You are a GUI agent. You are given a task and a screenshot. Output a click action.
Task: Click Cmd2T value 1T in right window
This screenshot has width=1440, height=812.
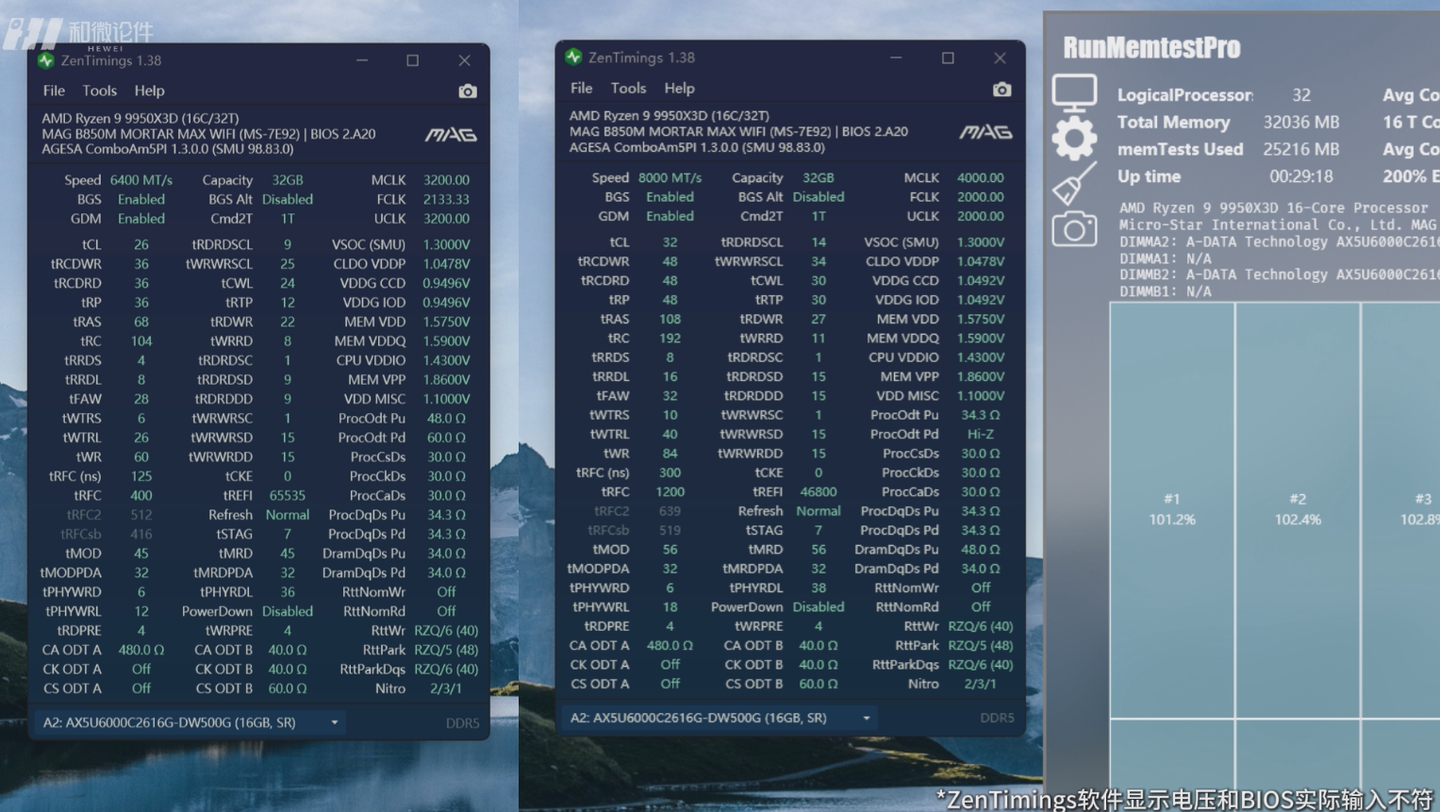click(818, 216)
